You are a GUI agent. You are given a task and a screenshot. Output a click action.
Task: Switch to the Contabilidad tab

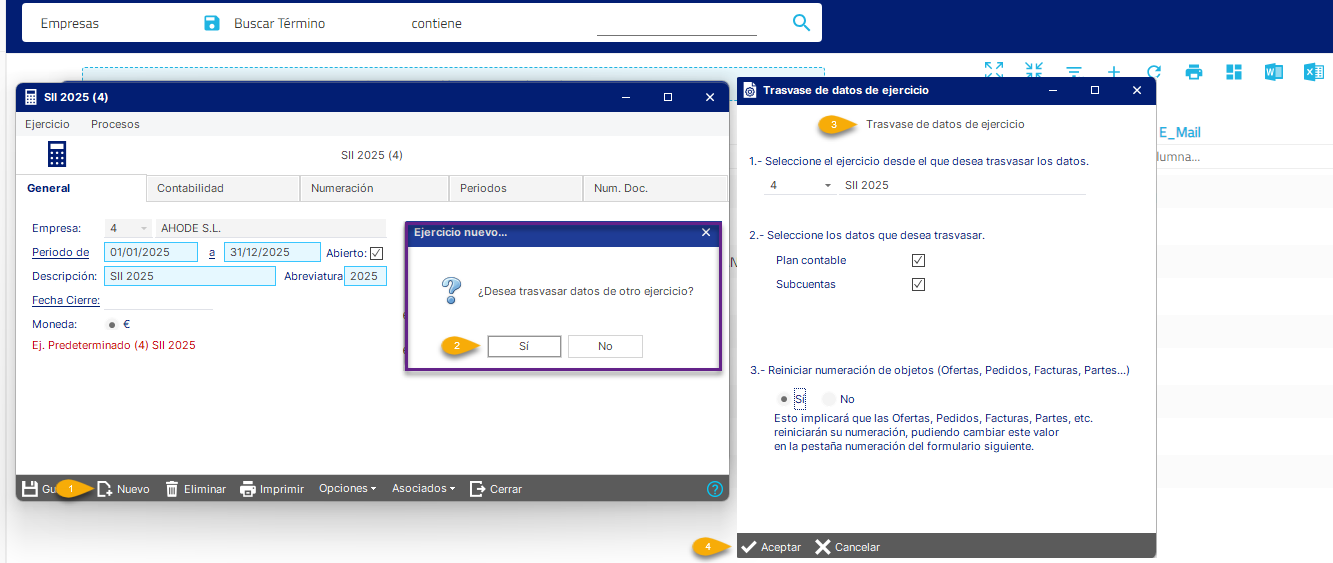click(223, 188)
